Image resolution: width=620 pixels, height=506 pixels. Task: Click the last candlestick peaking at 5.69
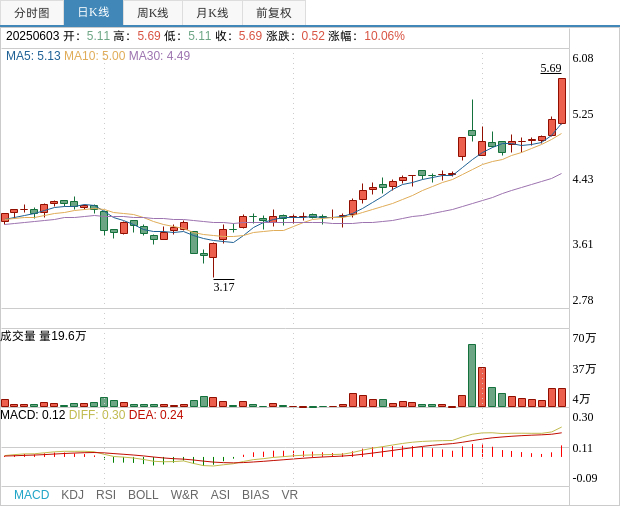[x=562, y=101]
